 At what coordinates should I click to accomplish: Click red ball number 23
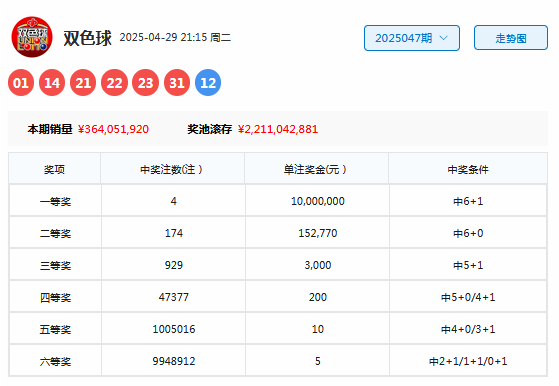click(x=145, y=83)
